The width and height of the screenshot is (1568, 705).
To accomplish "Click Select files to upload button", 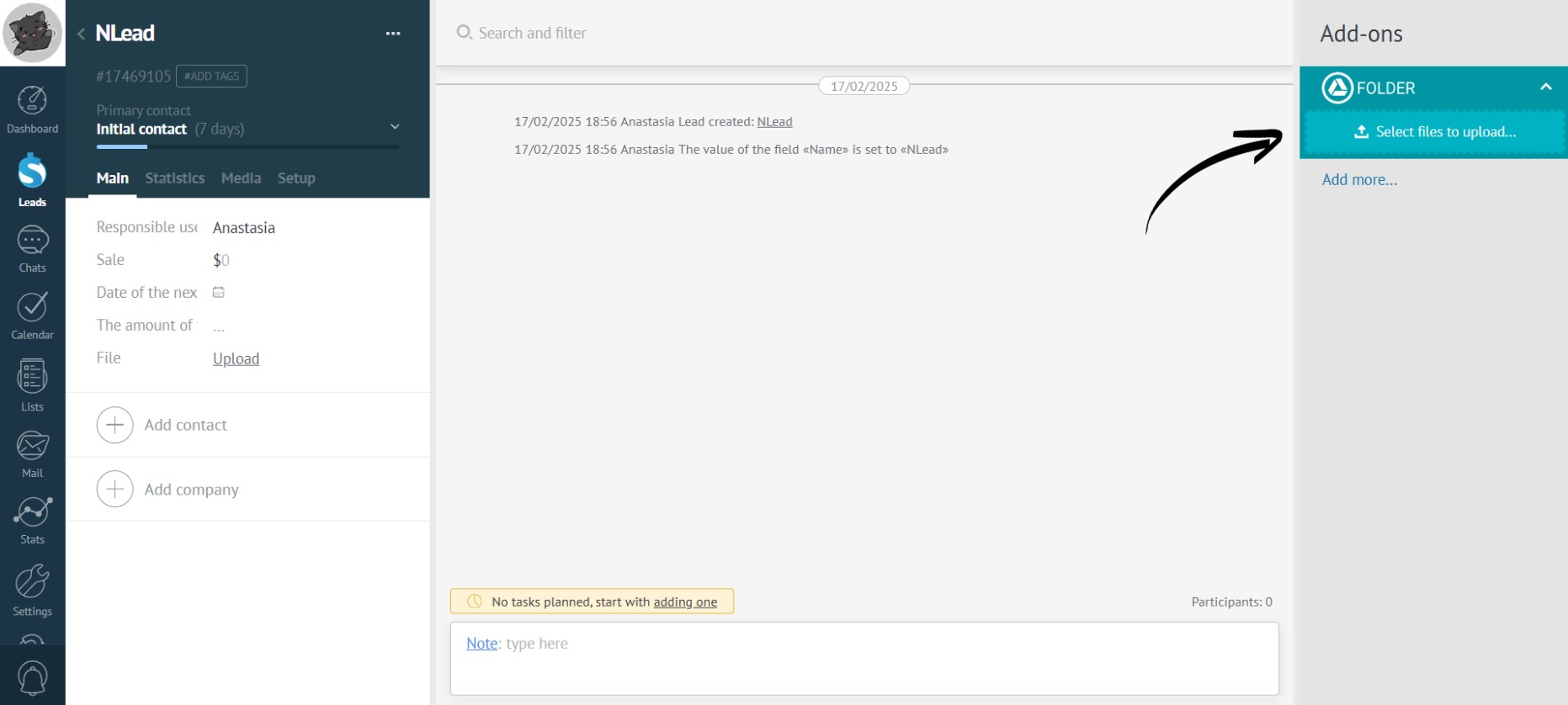I will (x=1434, y=132).
